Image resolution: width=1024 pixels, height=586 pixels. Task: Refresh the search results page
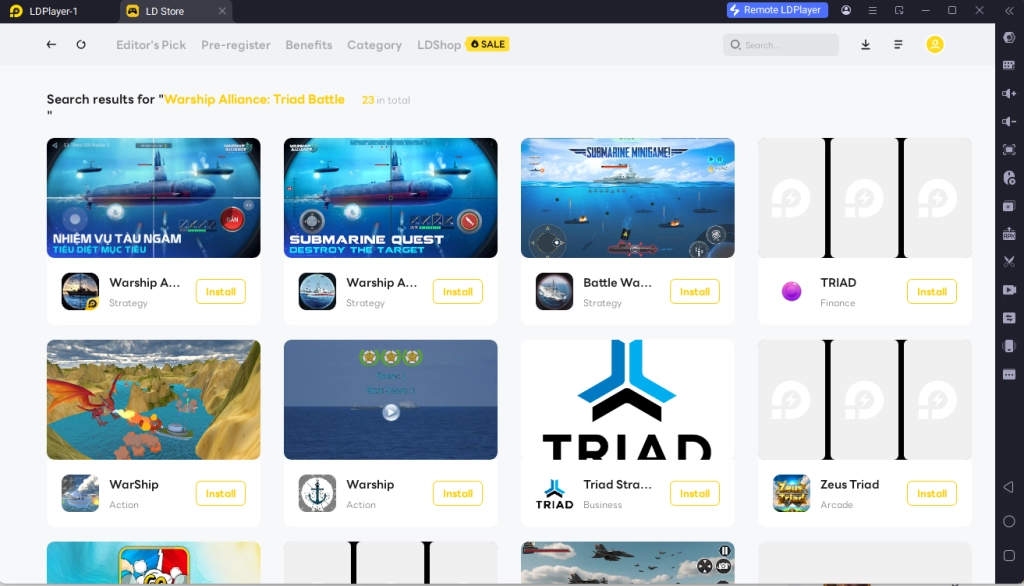coord(81,45)
